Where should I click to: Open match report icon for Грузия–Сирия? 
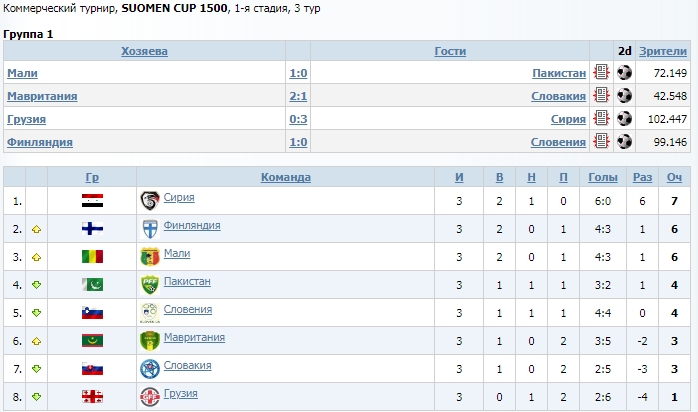601,119
